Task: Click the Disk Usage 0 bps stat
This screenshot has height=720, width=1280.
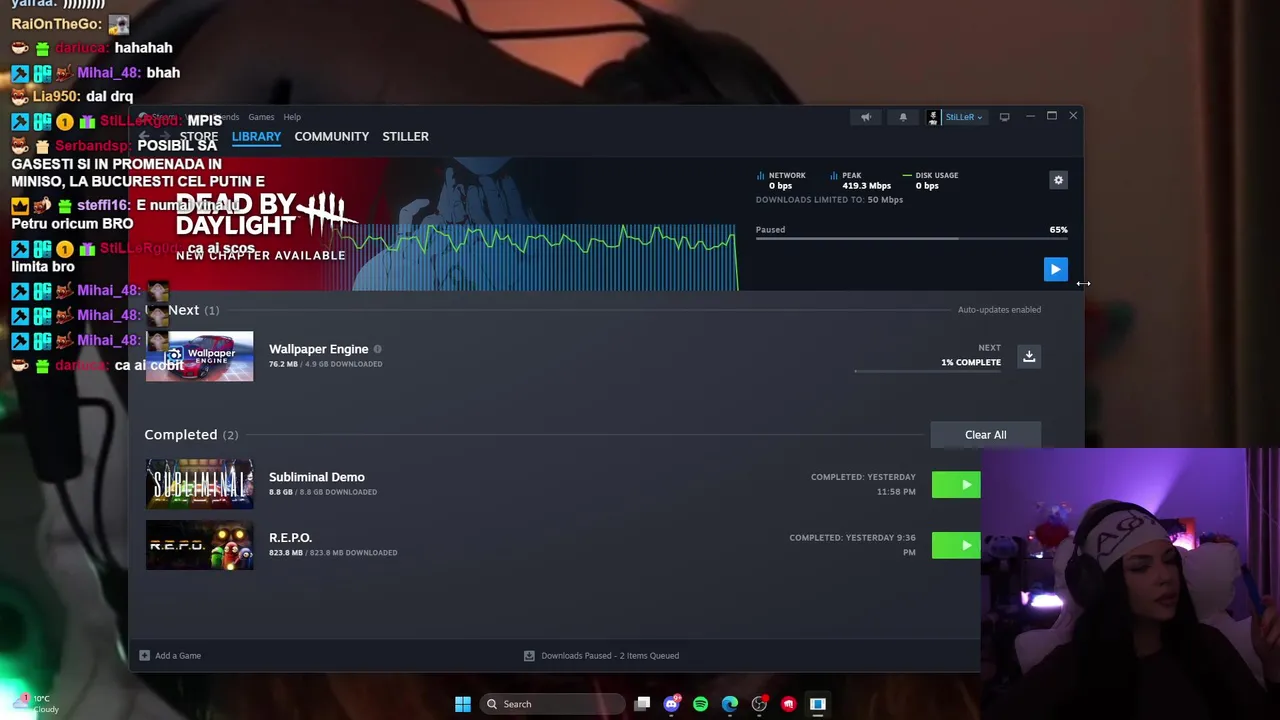Action: 930,180
